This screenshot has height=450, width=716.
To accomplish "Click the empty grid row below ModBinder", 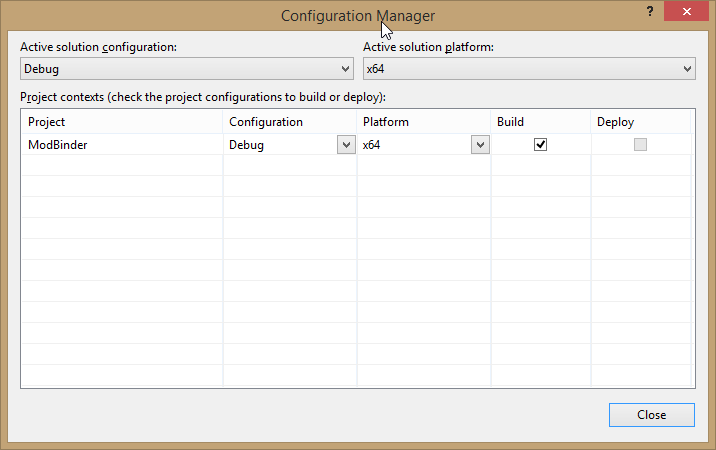I will tap(121, 166).
